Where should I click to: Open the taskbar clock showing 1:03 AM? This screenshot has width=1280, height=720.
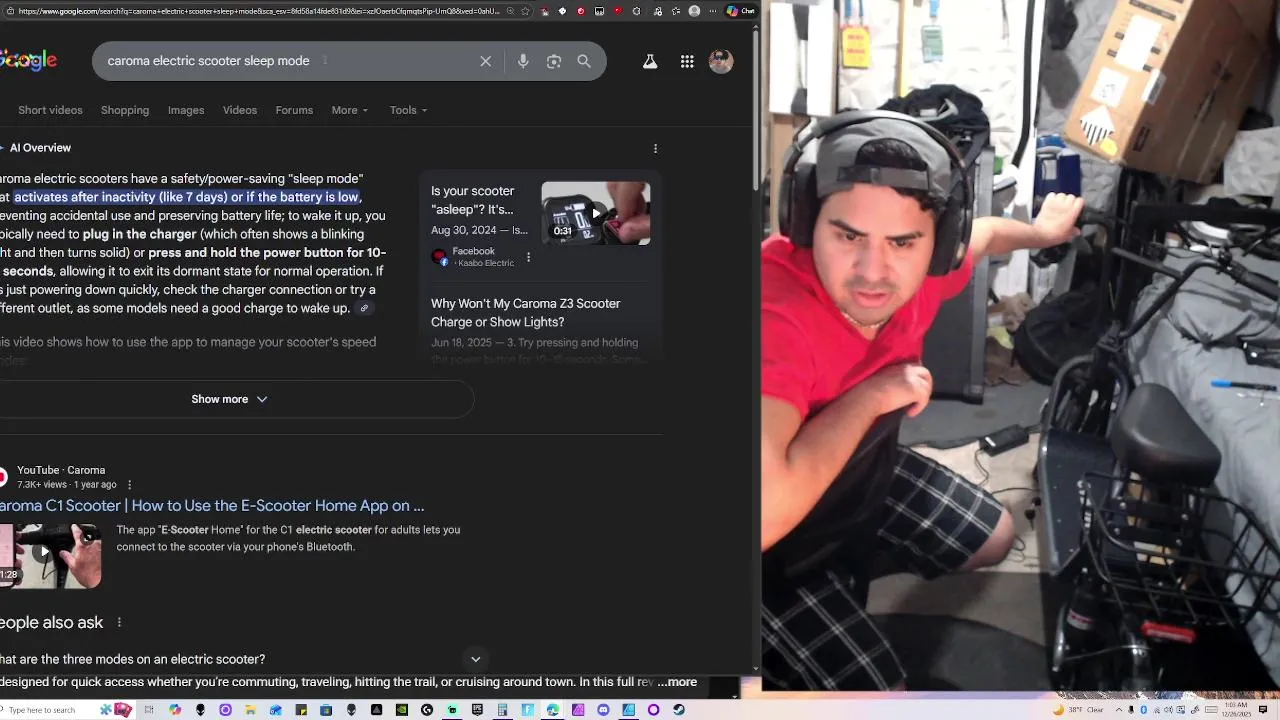click(x=1236, y=710)
